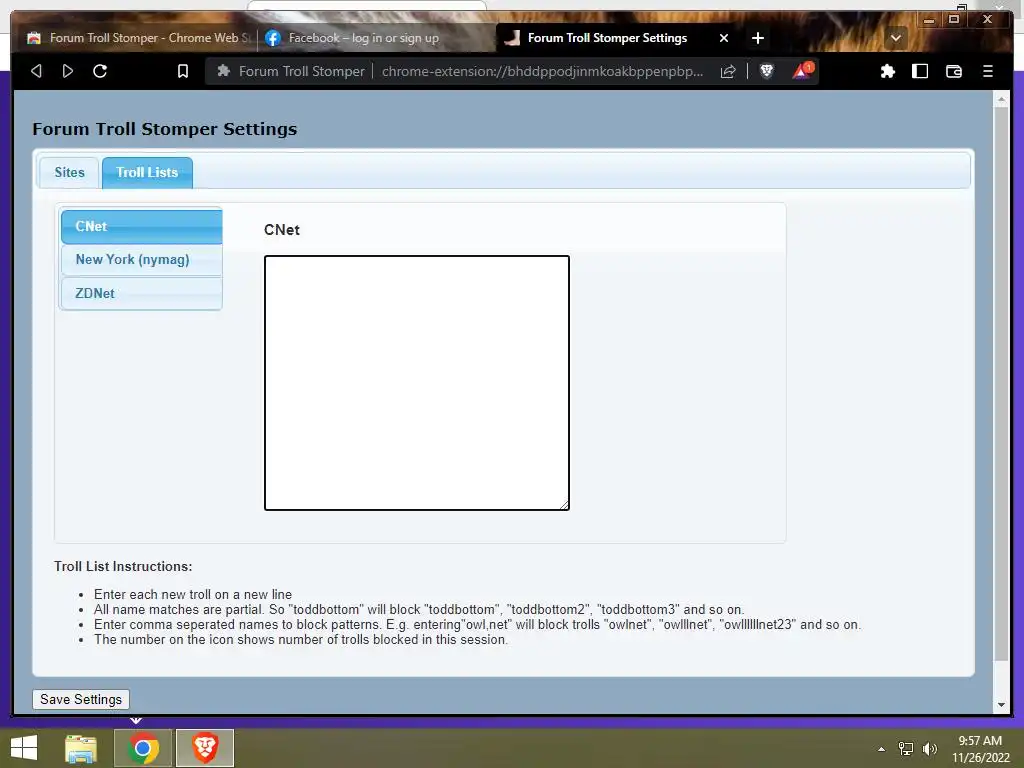Select the Forum Troll Stomper Settings browser tab

tap(607, 38)
